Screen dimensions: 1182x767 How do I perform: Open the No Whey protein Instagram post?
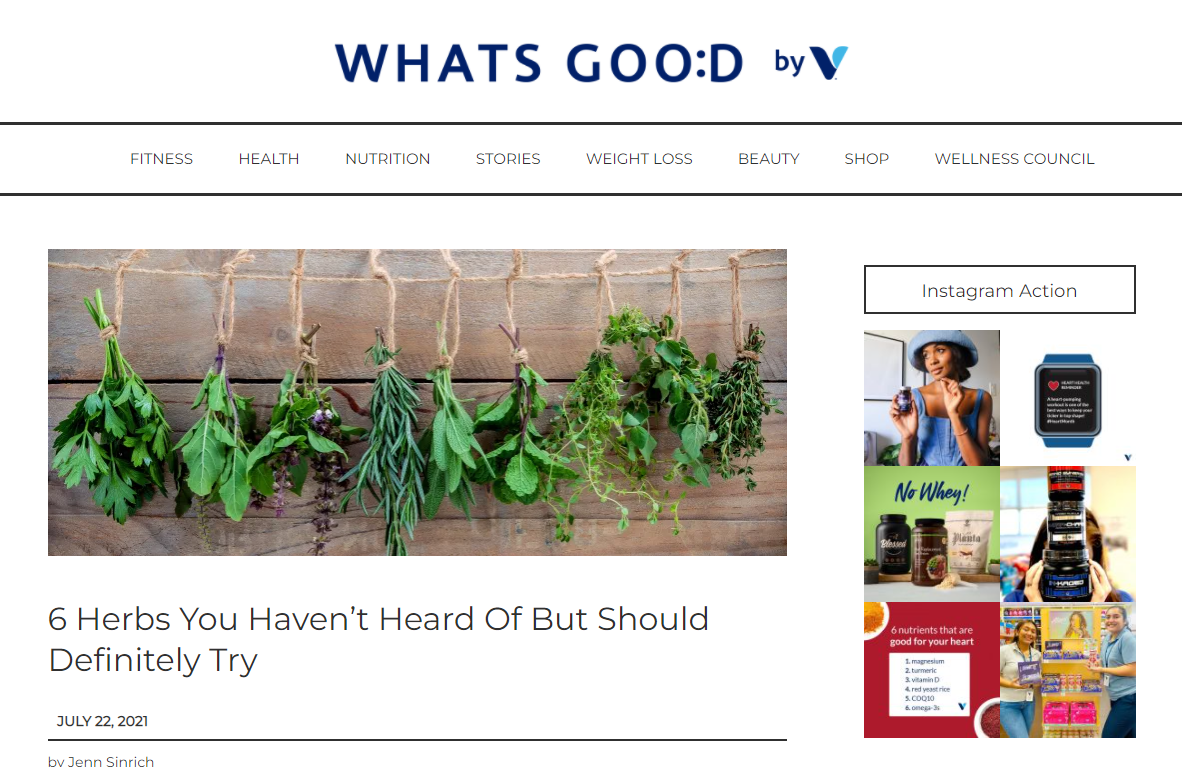click(932, 534)
